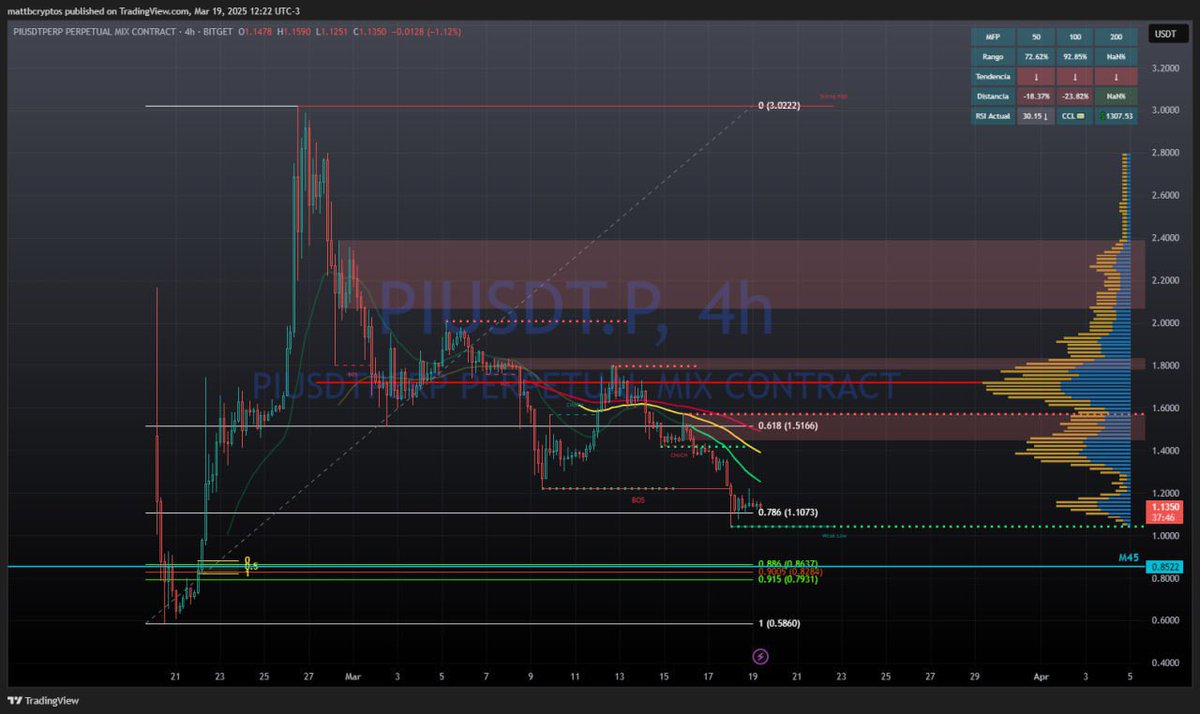Click the 2.8000 price axis label

(1167, 153)
